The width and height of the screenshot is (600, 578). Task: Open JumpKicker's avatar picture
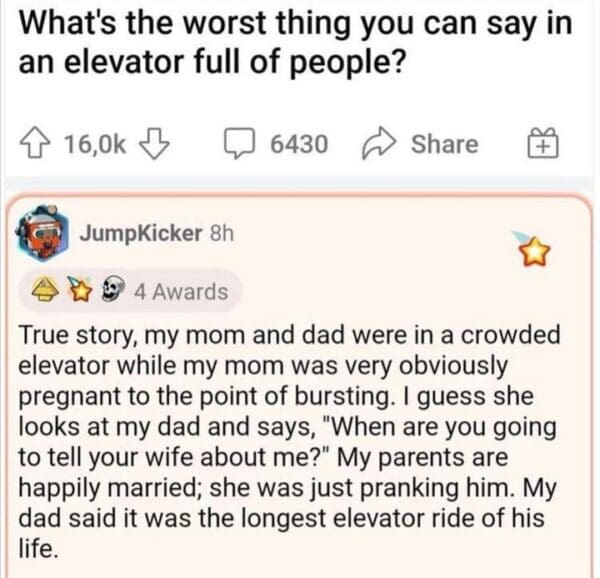[x=42, y=234]
